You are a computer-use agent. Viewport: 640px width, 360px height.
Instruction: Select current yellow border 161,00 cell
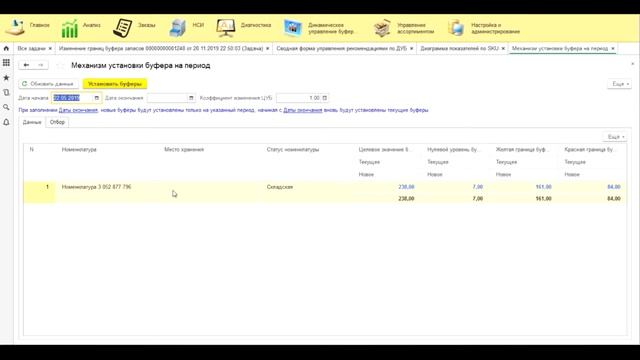click(x=543, y=187)
